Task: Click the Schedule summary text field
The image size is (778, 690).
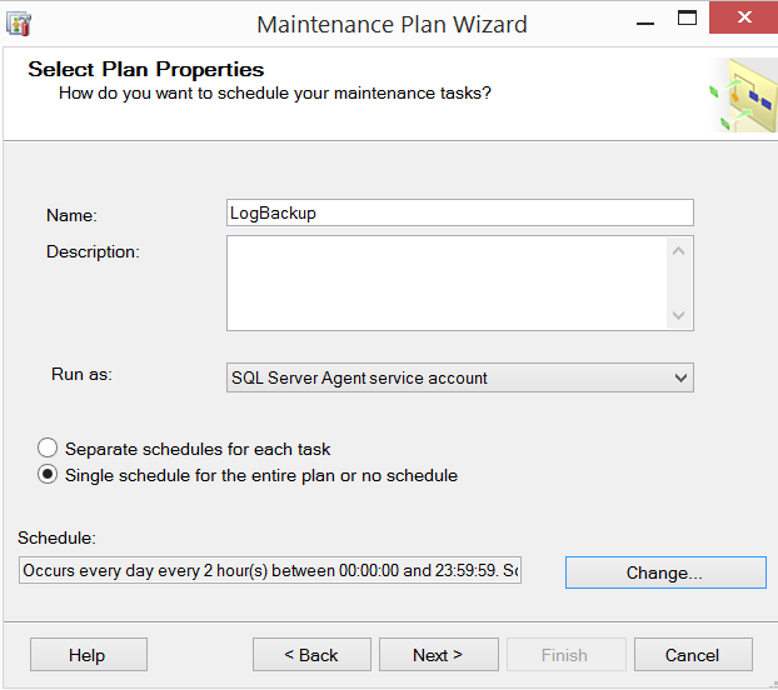Action: (270, 570)
